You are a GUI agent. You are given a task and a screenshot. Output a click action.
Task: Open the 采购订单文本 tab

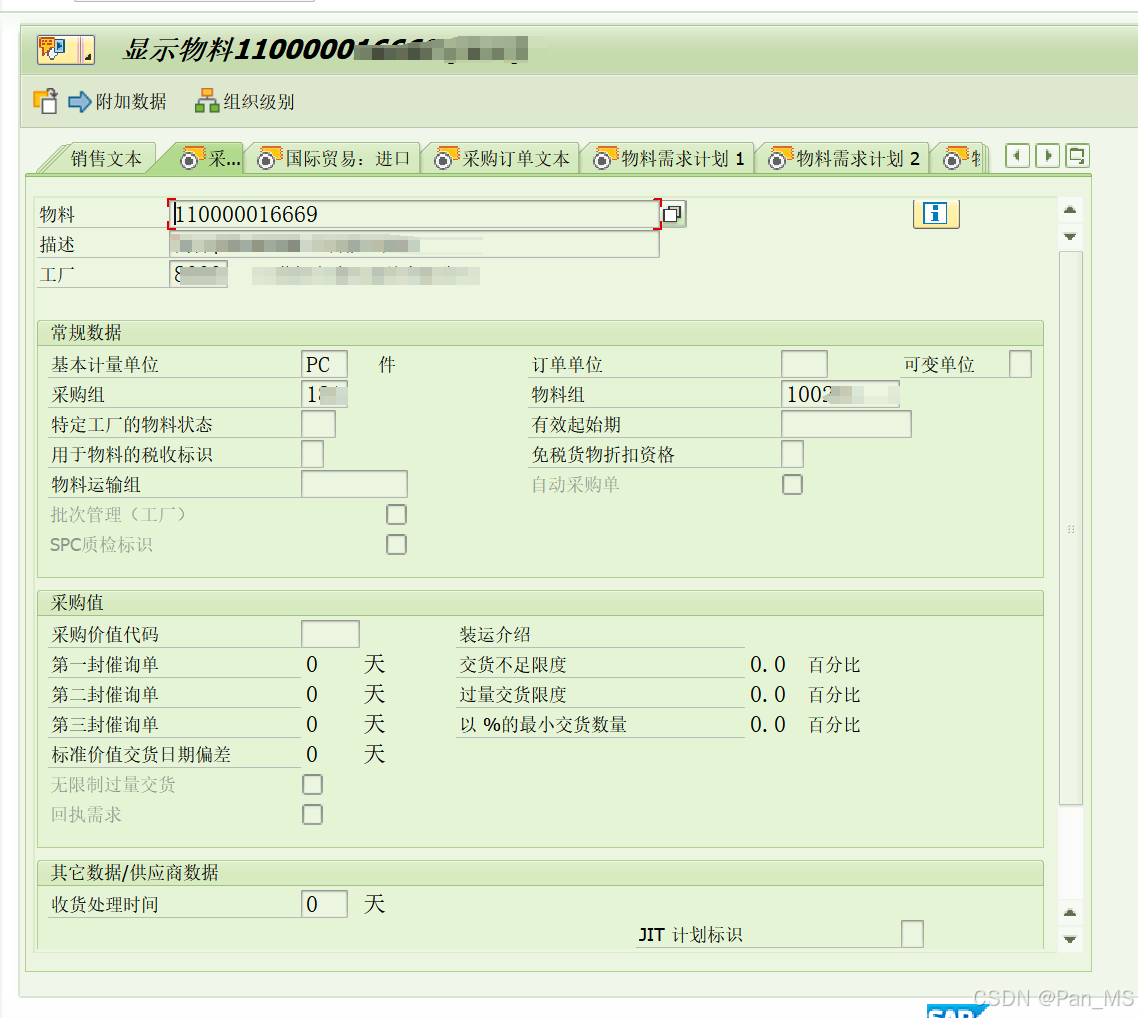tap(502, 158)
